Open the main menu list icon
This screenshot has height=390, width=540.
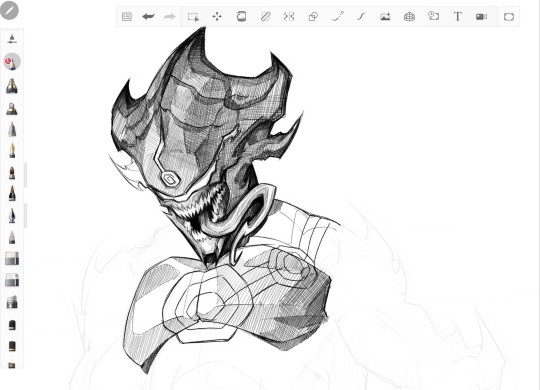[127, 17]
